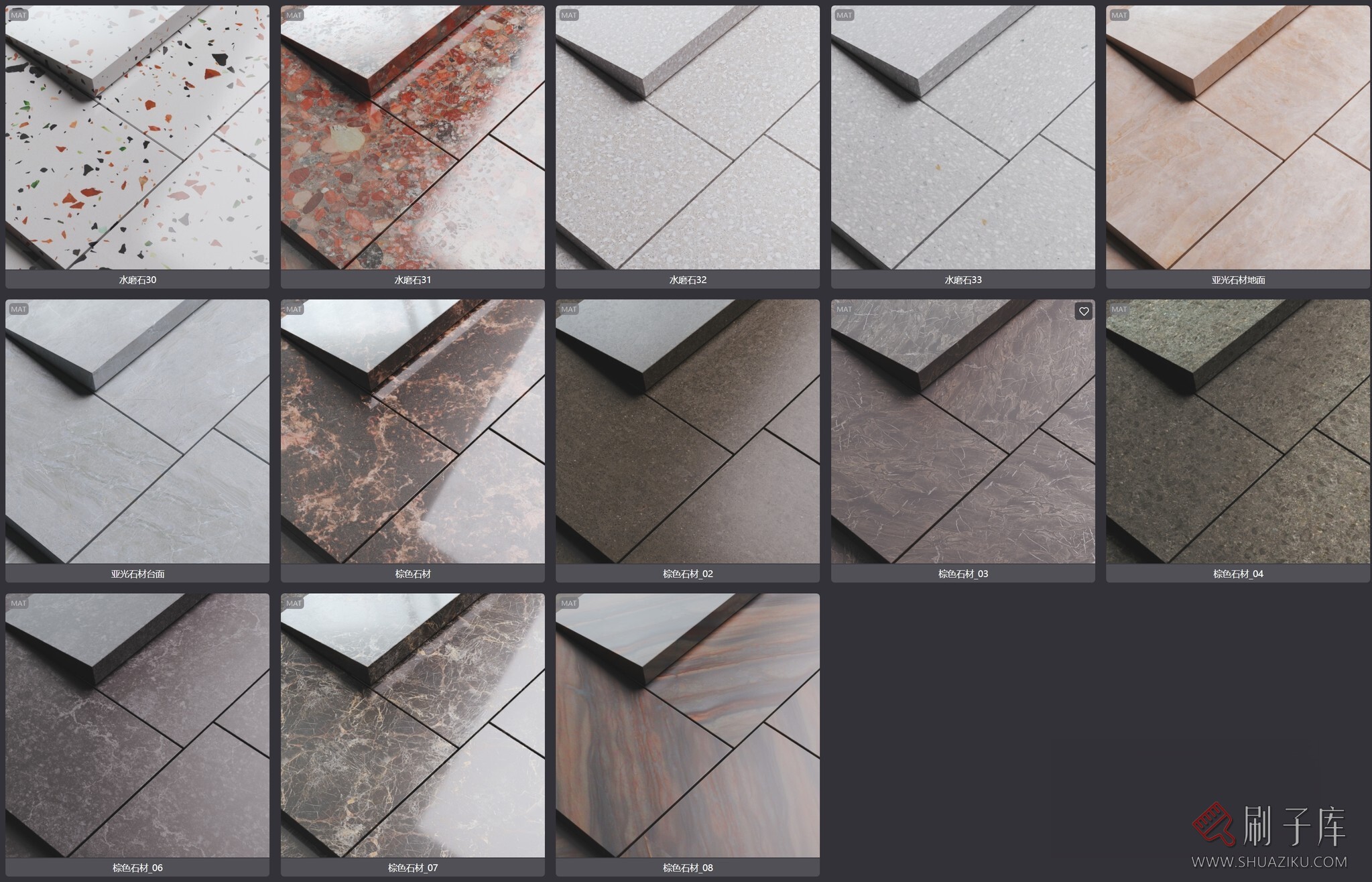Click the 亚光石材地面 name label
The width and height of the screenshot is (1372, 882).
pos(1238,279)
